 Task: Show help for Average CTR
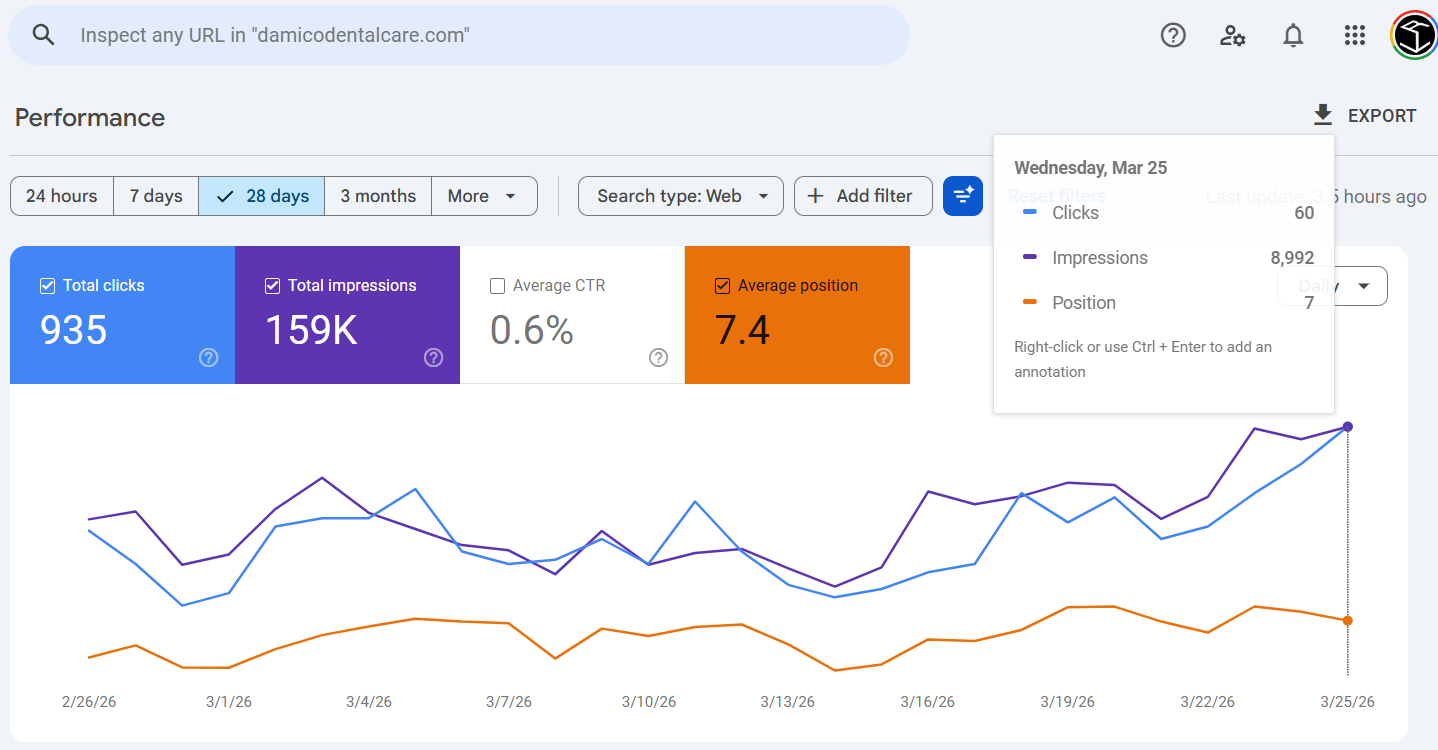(658, 357)
